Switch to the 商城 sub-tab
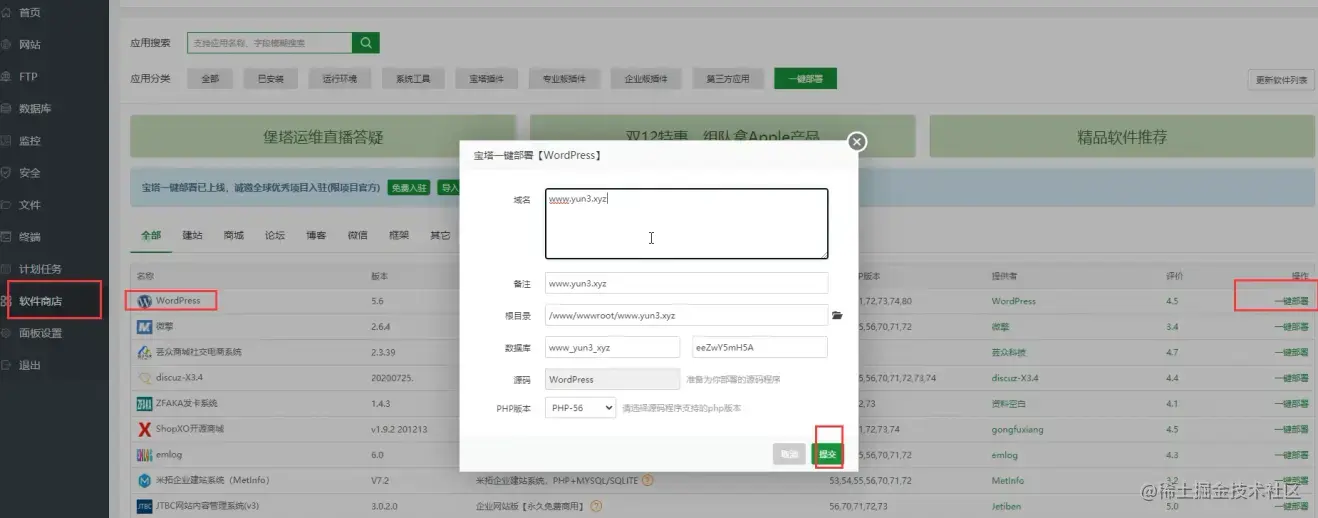This screenshot has width=1318, height=518. [234, 235]
